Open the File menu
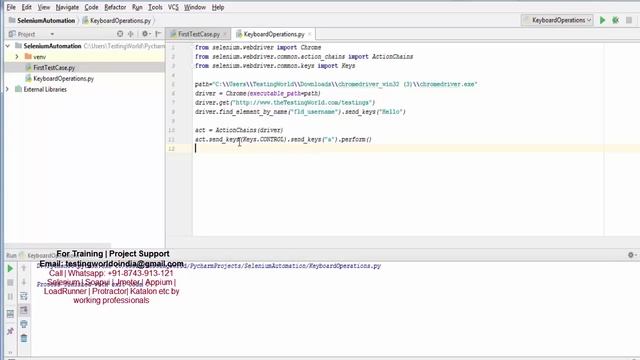 pyautogui.click(x=11, y=7)
